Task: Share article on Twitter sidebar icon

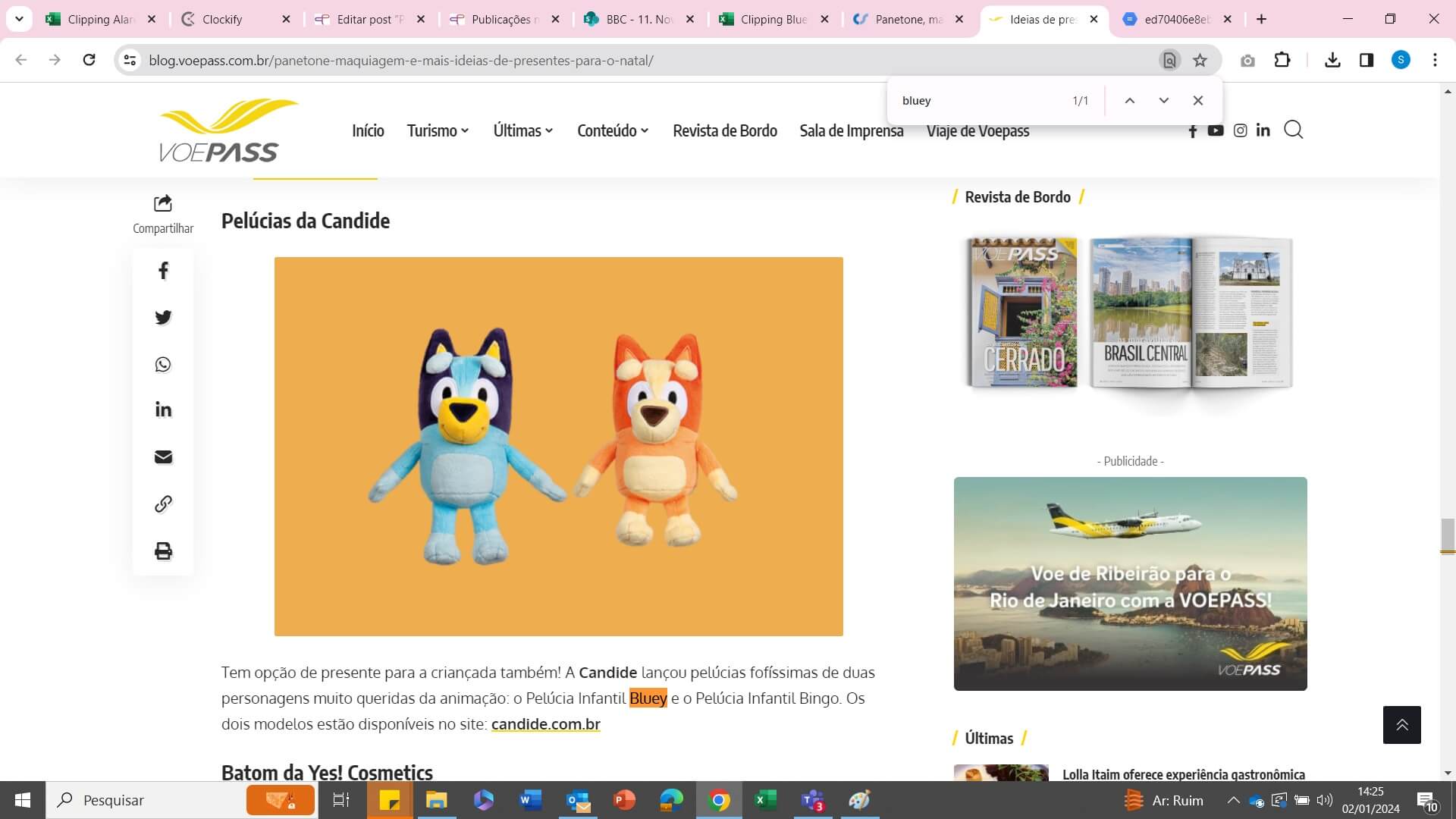Action: [163, 318]
